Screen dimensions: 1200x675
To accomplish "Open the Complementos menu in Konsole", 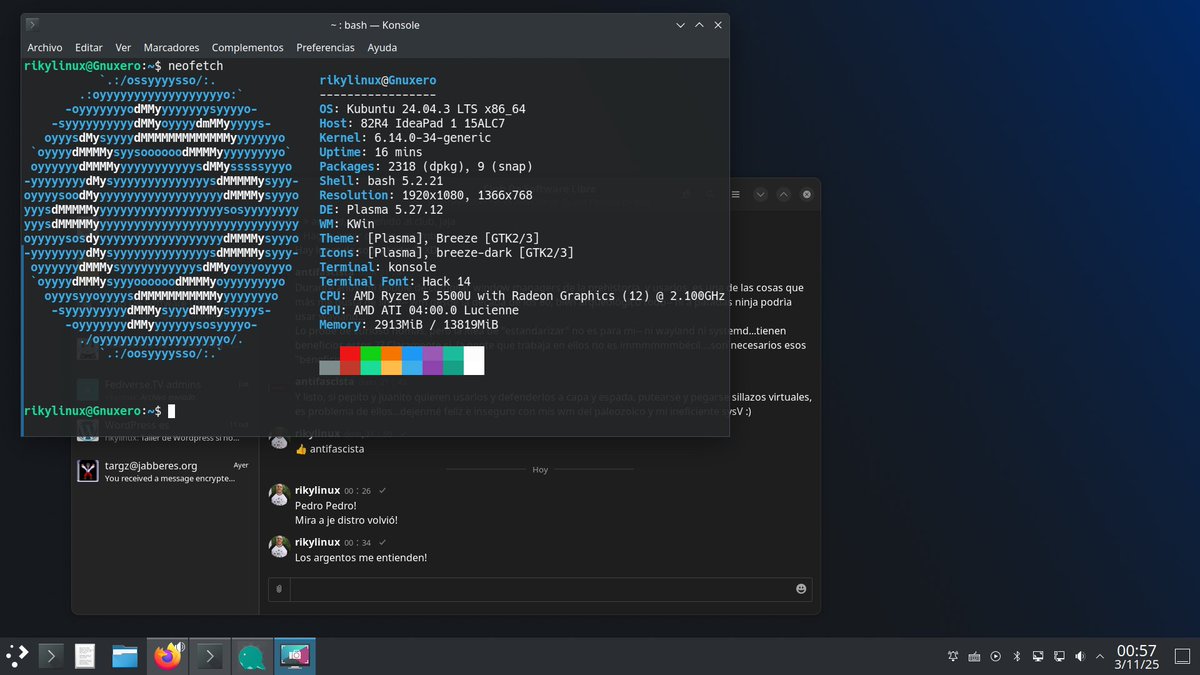I will point(247,47).
